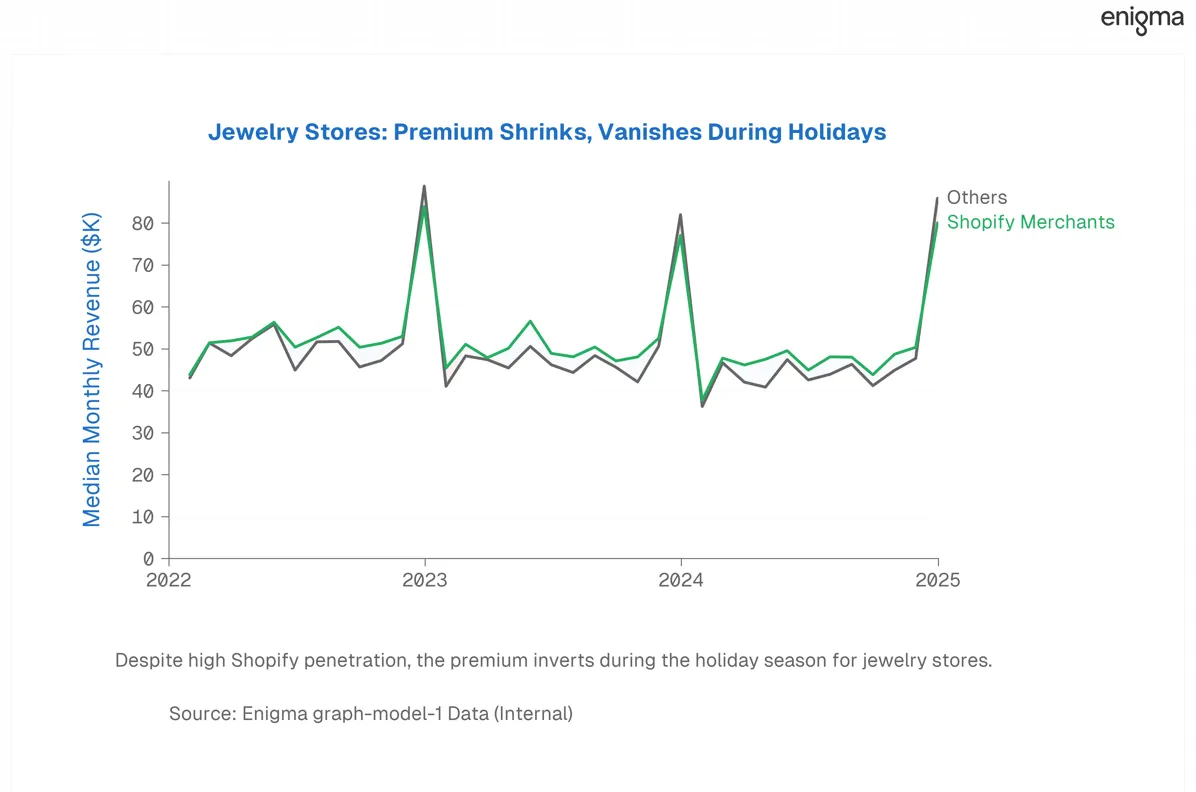Click the 50 y-axis tick label
The width and height of the screenshot is (1196, 792).
(143, 349)
